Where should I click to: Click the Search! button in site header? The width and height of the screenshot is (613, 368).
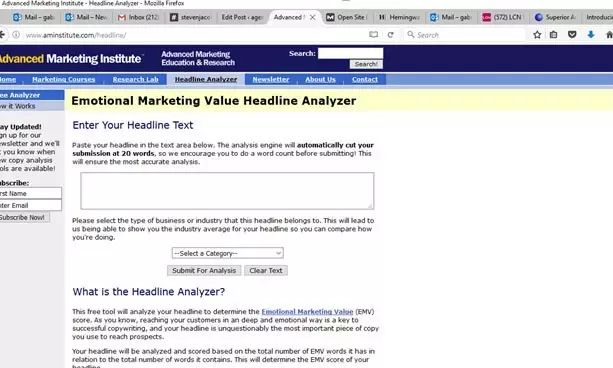(x=366, y=64)
